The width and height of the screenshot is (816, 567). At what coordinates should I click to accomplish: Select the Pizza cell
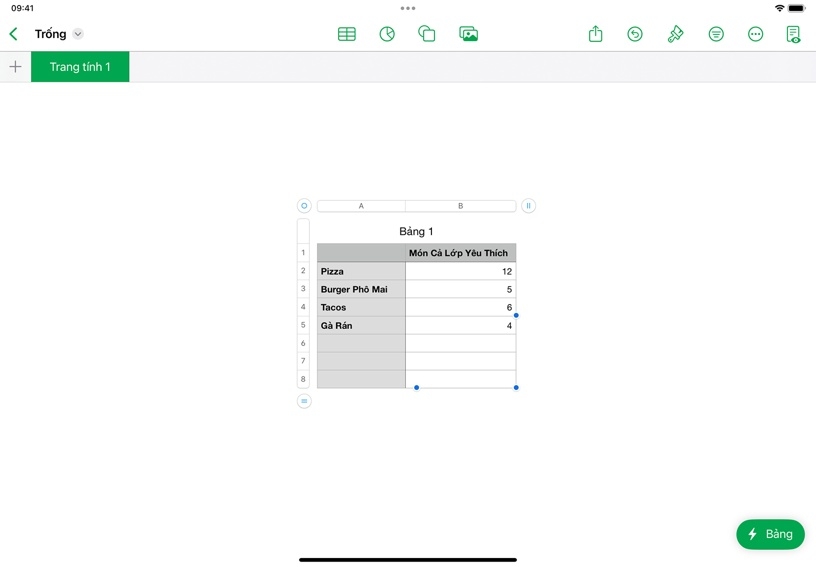(361, 271)
